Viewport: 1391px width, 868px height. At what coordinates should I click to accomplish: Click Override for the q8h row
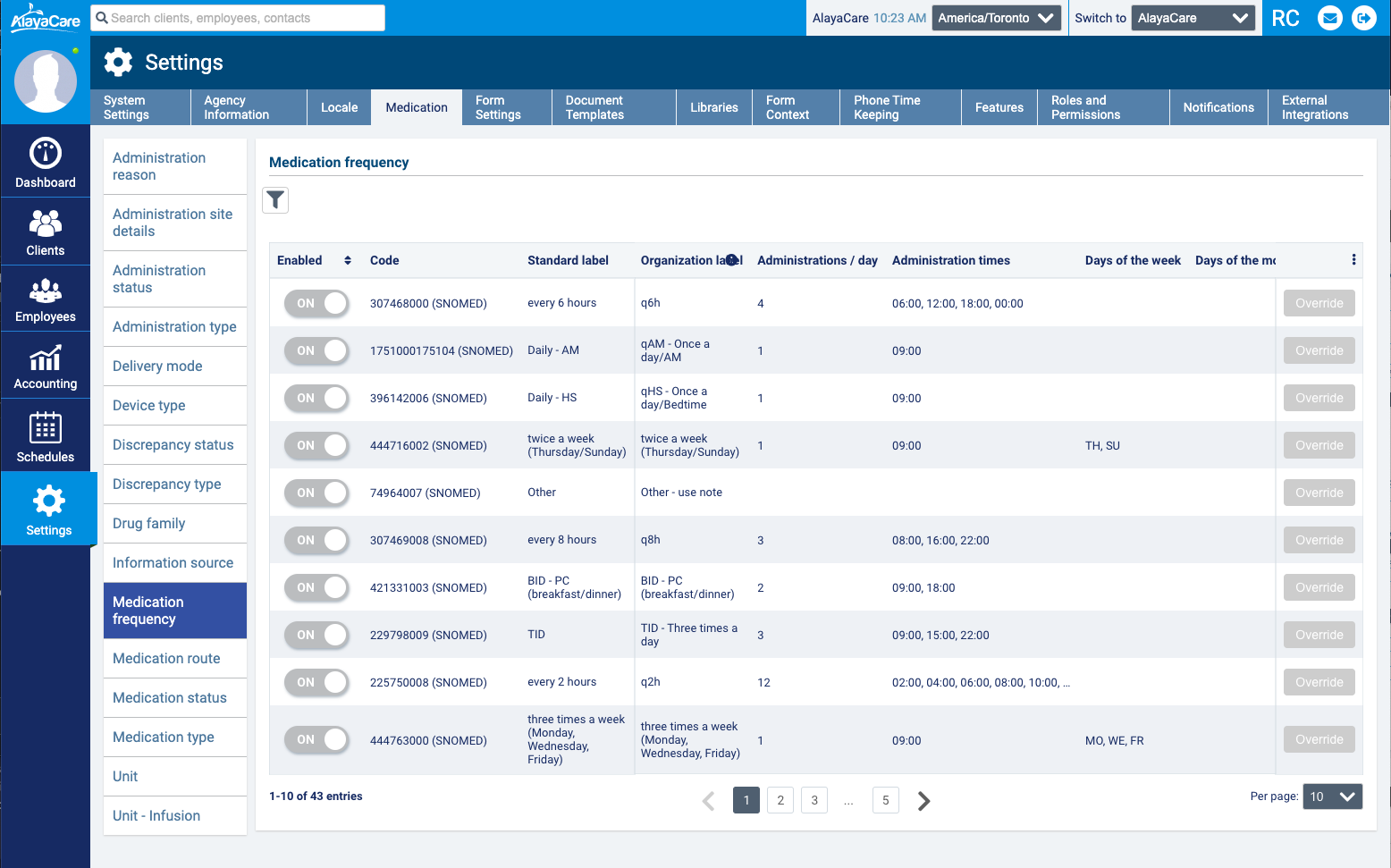point(1319,540)
